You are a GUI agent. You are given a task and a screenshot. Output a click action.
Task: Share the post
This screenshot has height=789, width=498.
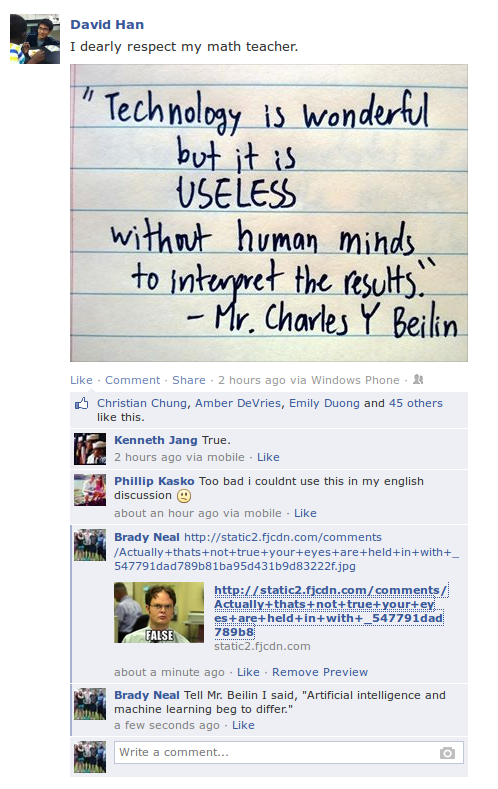(189, 380)
